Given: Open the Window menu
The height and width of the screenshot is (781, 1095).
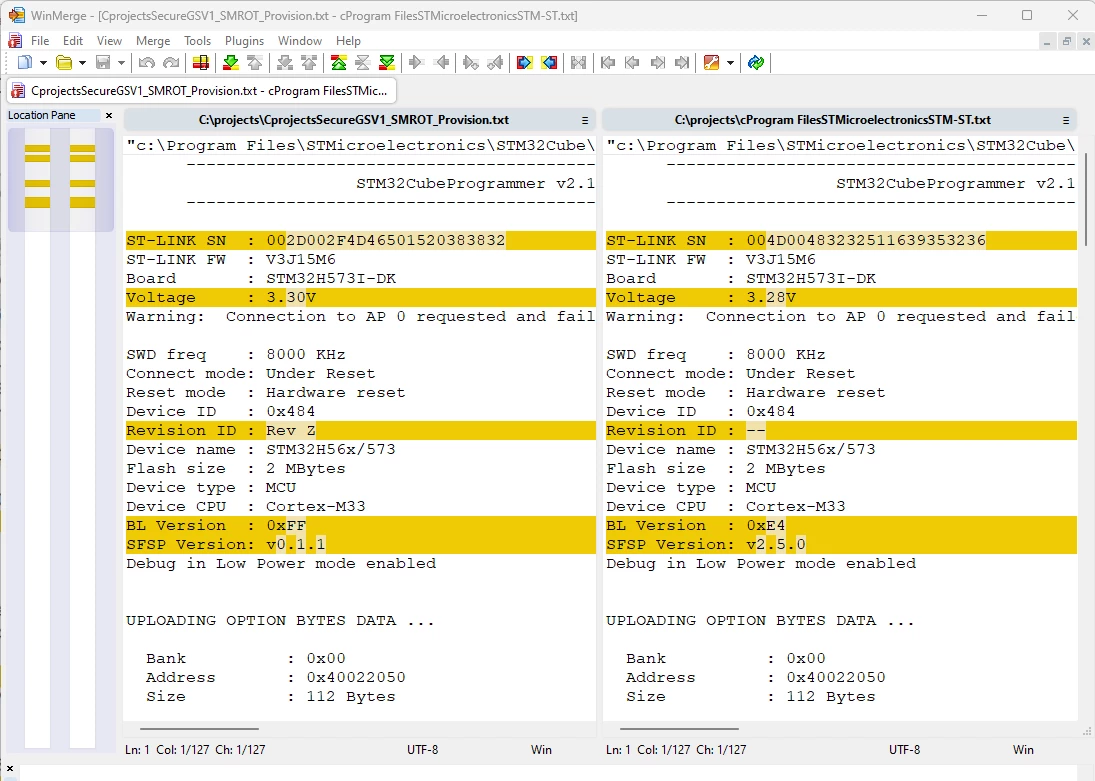Looking at the screenshot, I should coord(300,41).
